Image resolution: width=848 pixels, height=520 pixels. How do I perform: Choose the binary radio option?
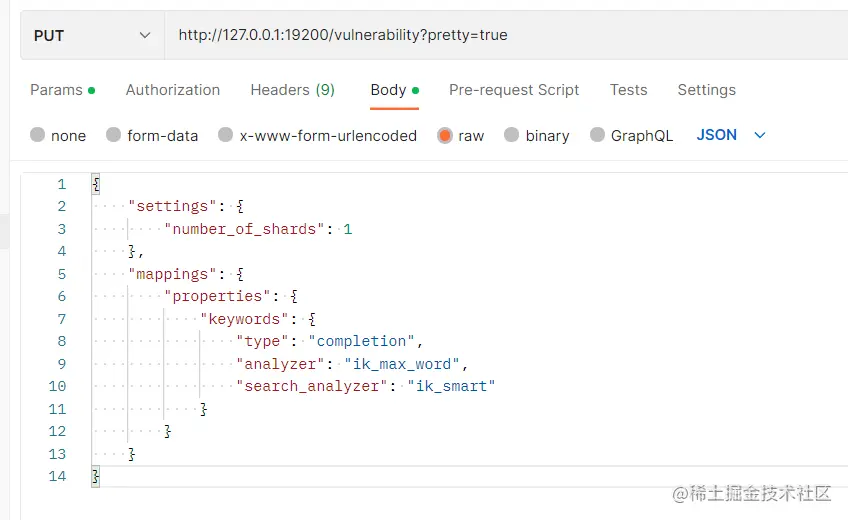pos(512,136)
